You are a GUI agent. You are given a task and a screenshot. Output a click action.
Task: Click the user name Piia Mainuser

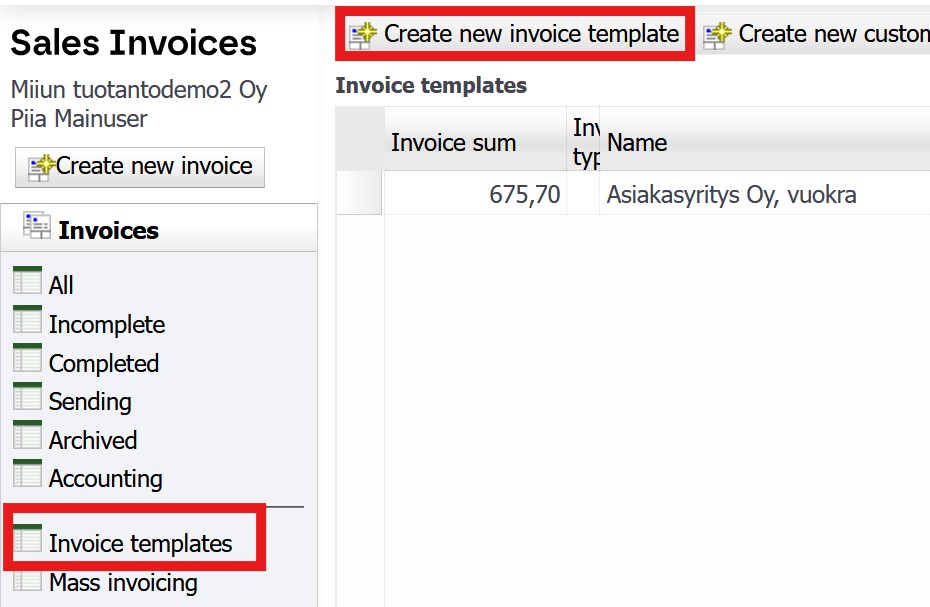(x=79, y=119)
